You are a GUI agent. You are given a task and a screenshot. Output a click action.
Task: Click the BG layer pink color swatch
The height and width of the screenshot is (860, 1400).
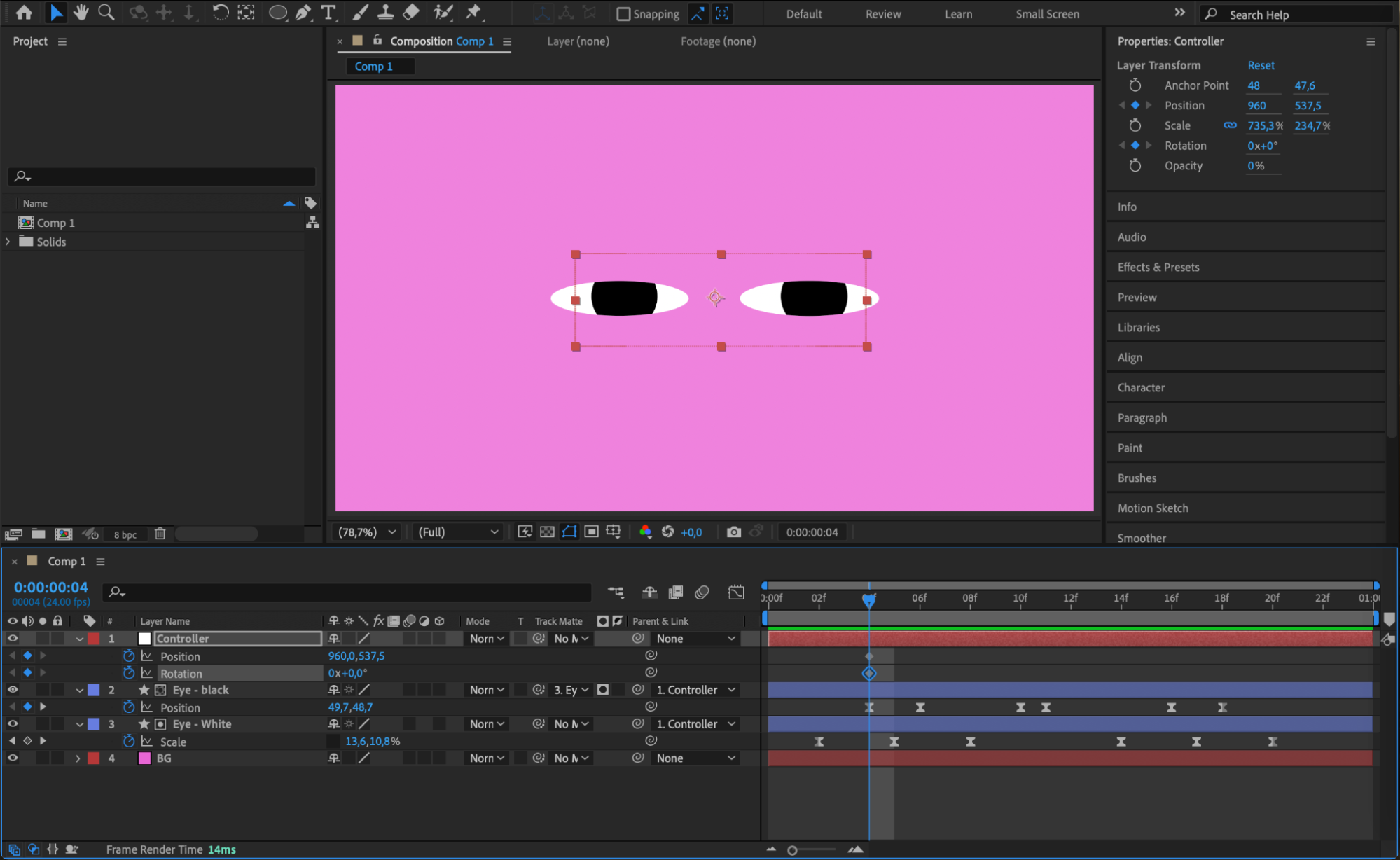(144, 758)
